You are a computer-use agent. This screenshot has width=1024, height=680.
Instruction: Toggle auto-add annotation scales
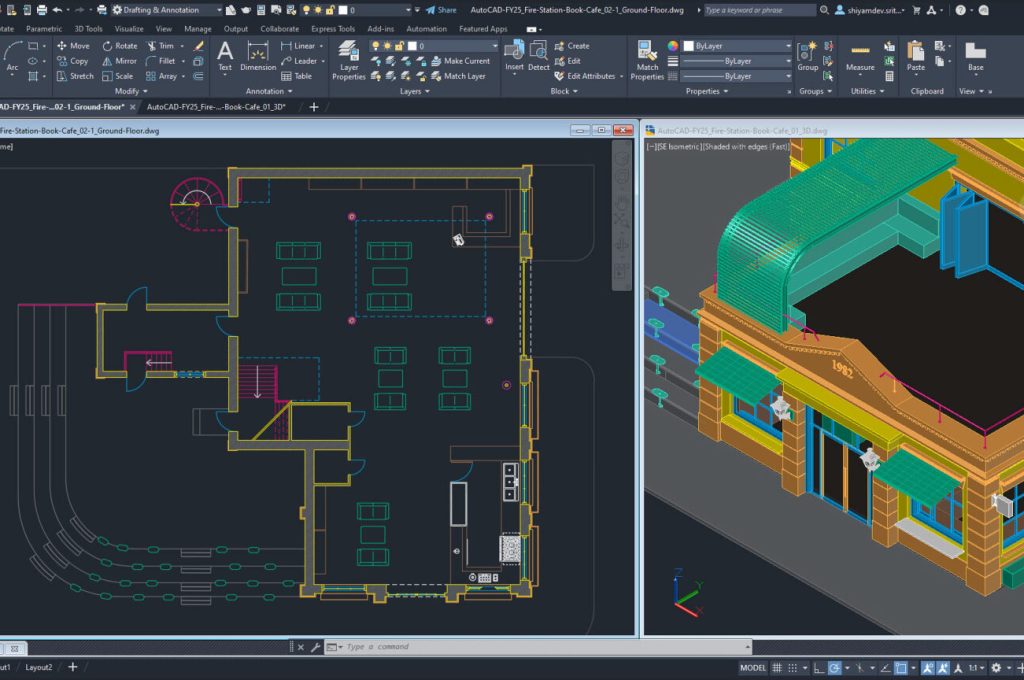[x=943, y=668]
